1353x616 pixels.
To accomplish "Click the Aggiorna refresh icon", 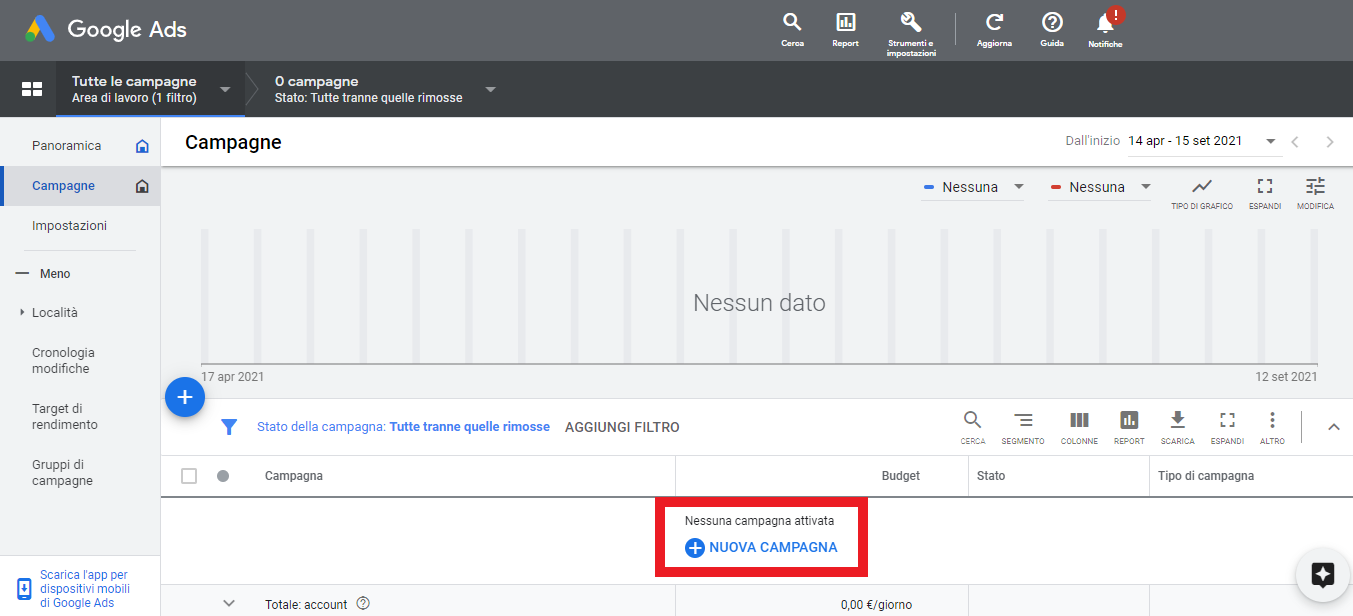I will (994, 23).
